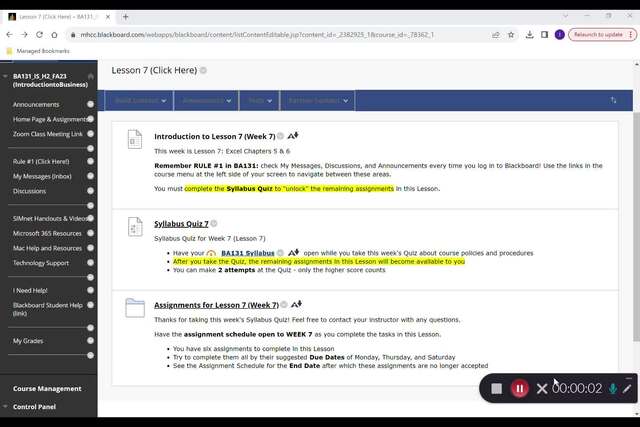The image size is (640, 427).
Task: Cancel the recording with the X icon
Action: point(542,388)
